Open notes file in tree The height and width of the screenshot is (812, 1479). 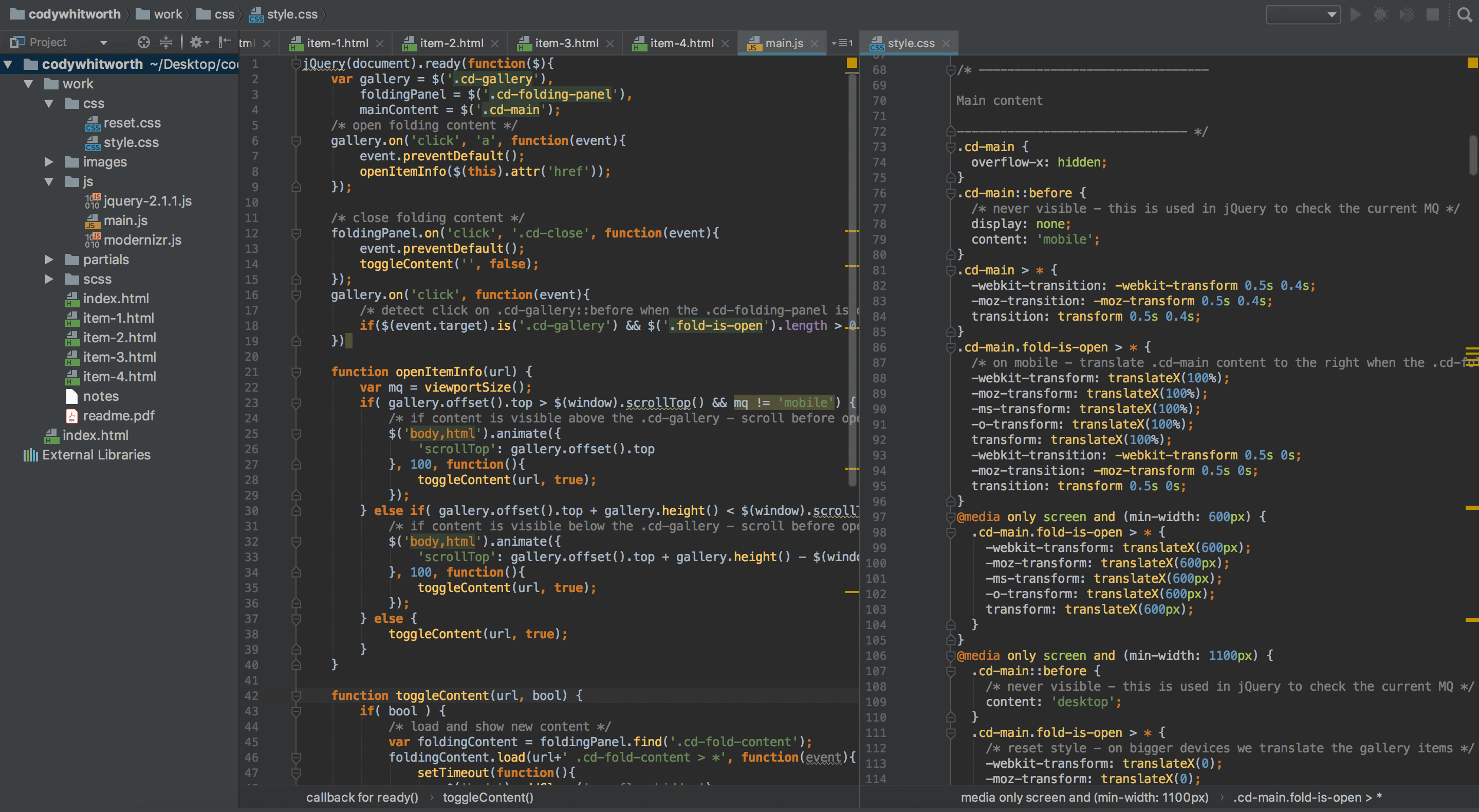click(x=92, y=396)
